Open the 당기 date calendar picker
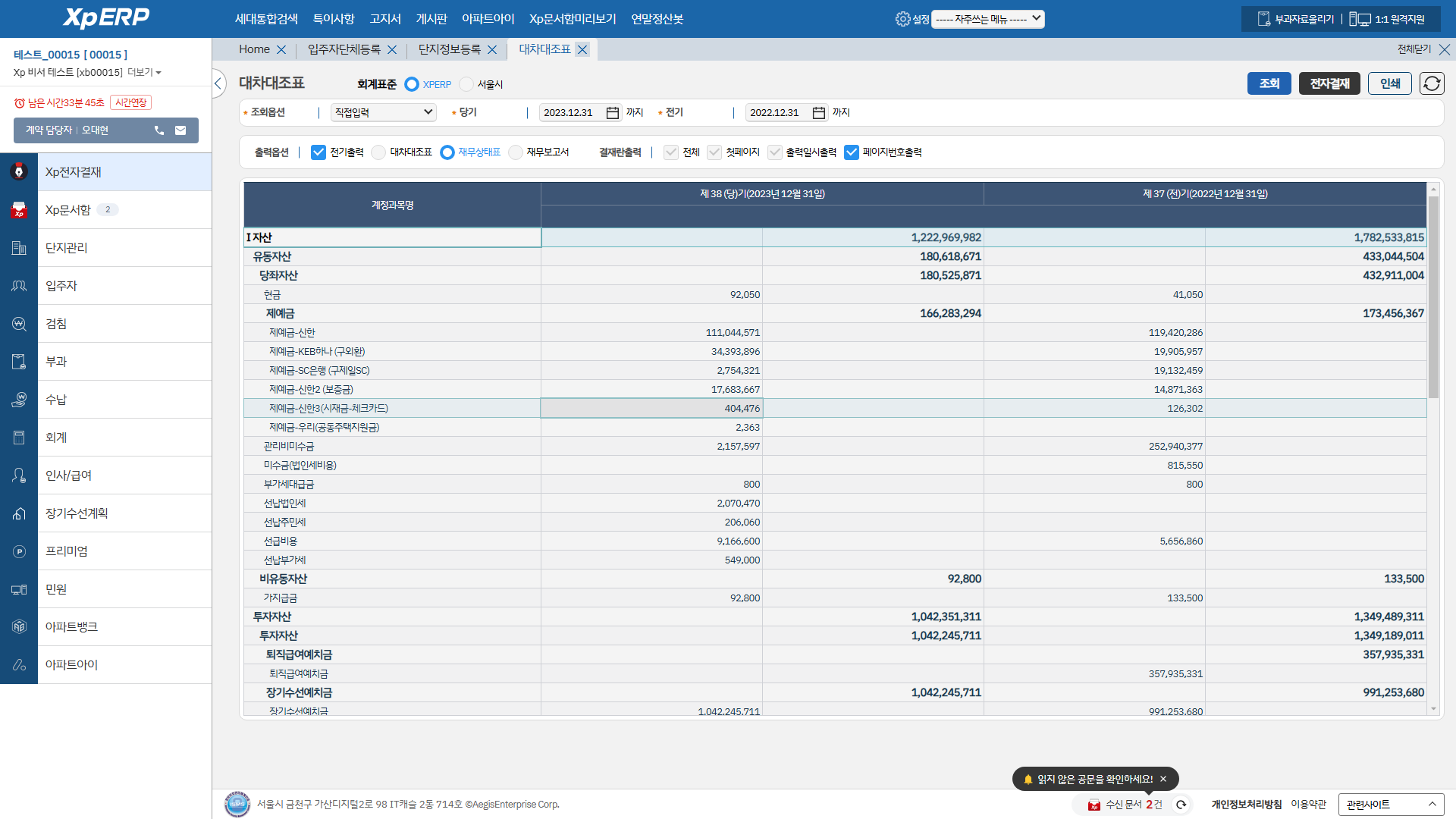The width and height of the screenshot is (1456, 819). coord(613,113)
